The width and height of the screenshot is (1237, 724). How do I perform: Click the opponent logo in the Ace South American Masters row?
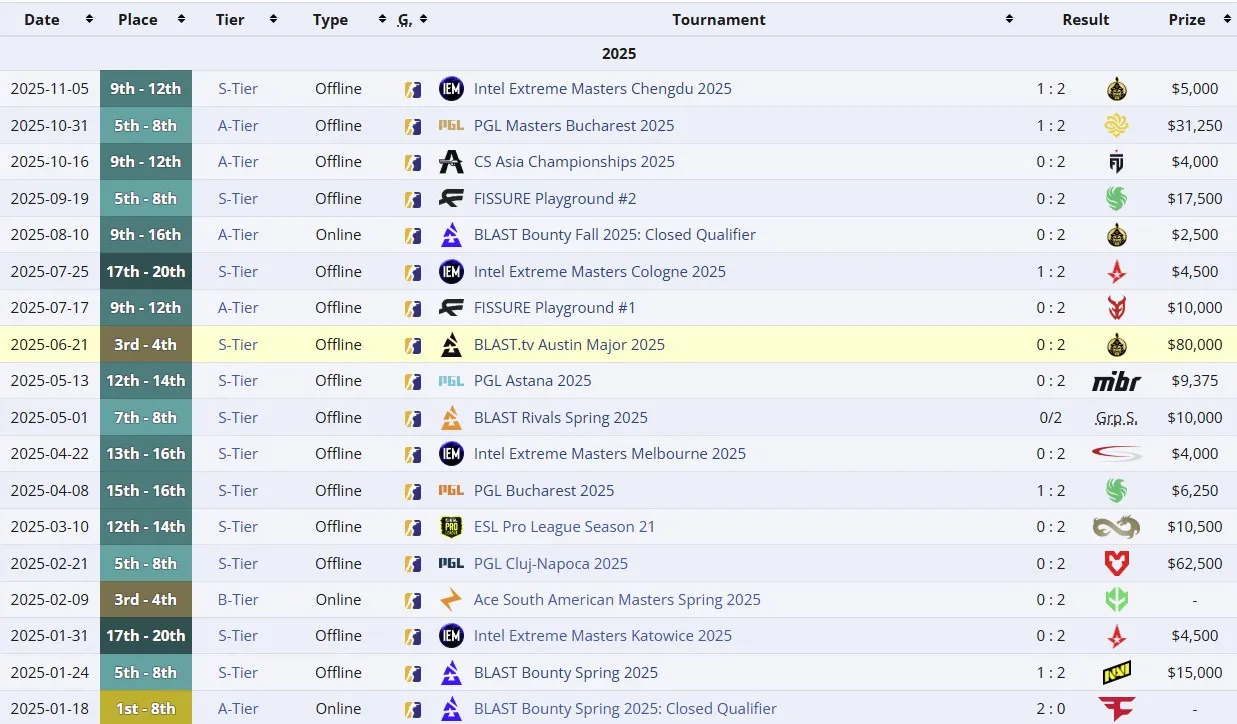click(x=1117, y=600)
